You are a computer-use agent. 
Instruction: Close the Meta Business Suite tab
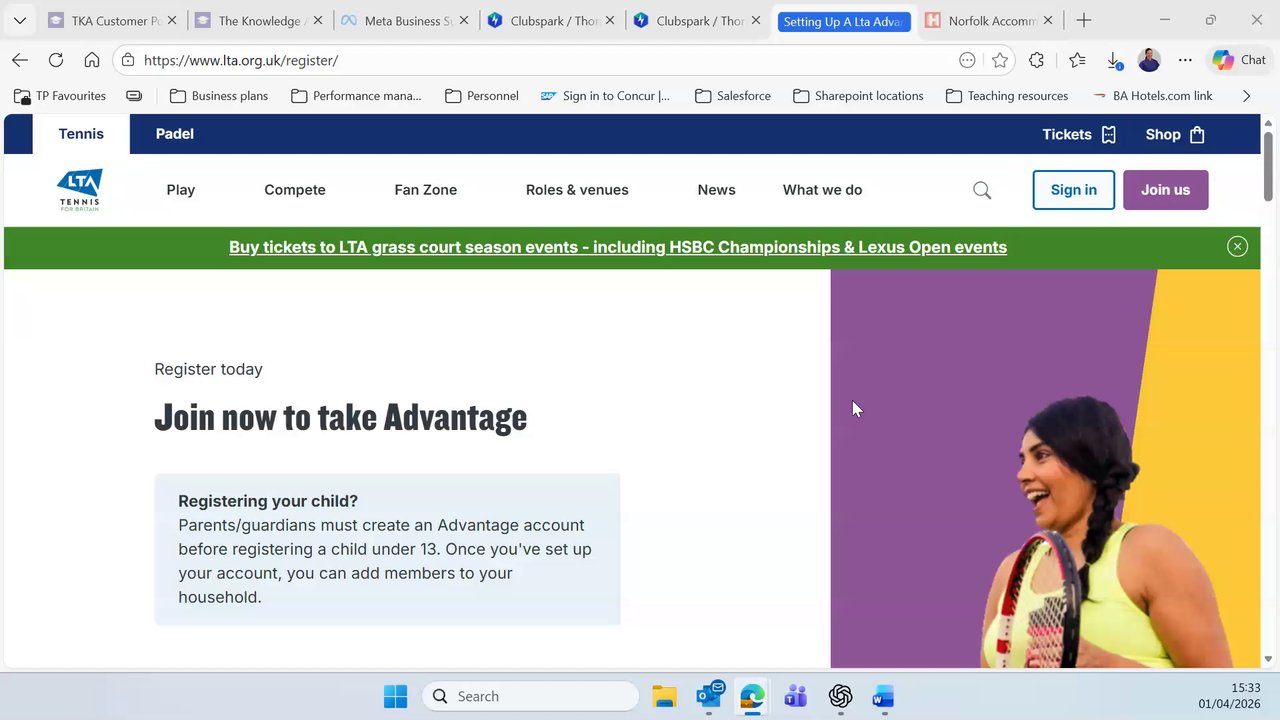464,20
